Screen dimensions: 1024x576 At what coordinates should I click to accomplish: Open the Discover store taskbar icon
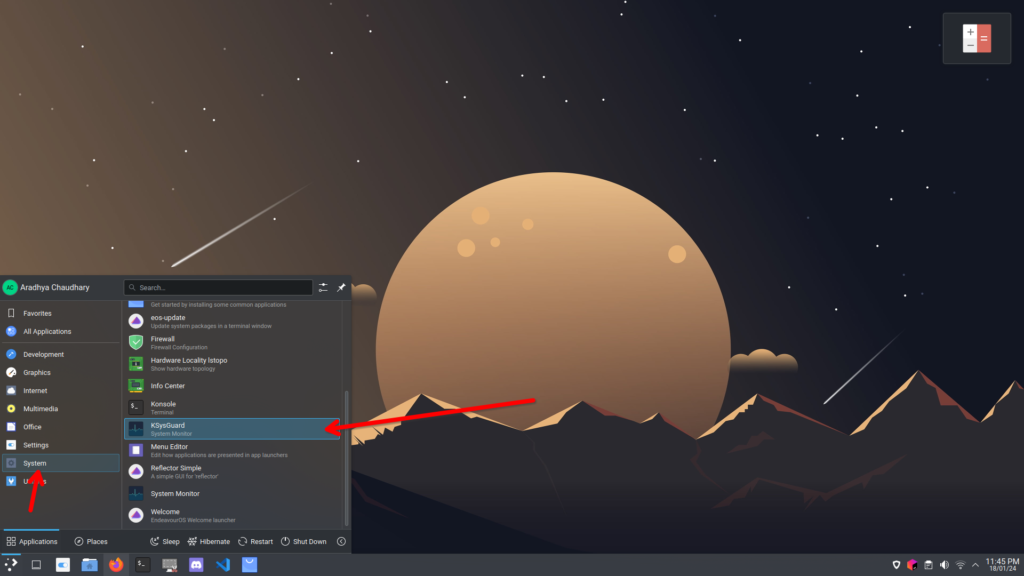click(x=249, y=565)
